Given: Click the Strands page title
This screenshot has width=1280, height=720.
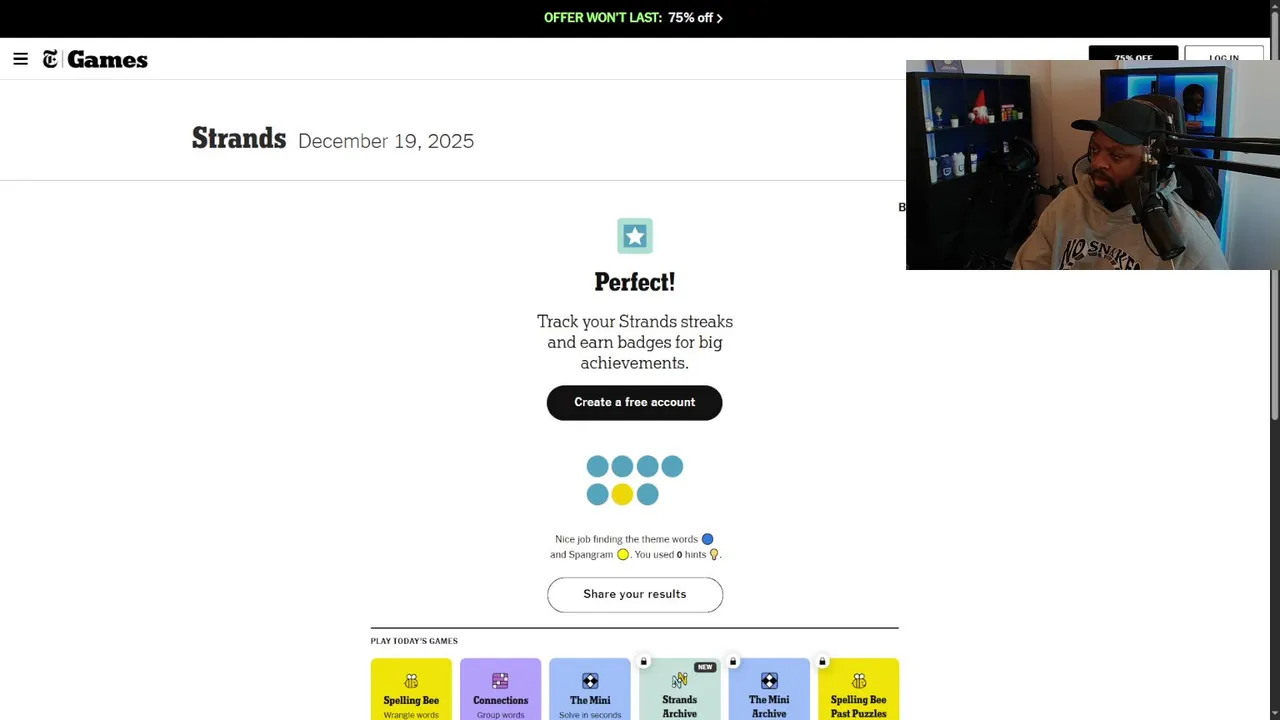Looking at the screenshot, I should 239,139.
